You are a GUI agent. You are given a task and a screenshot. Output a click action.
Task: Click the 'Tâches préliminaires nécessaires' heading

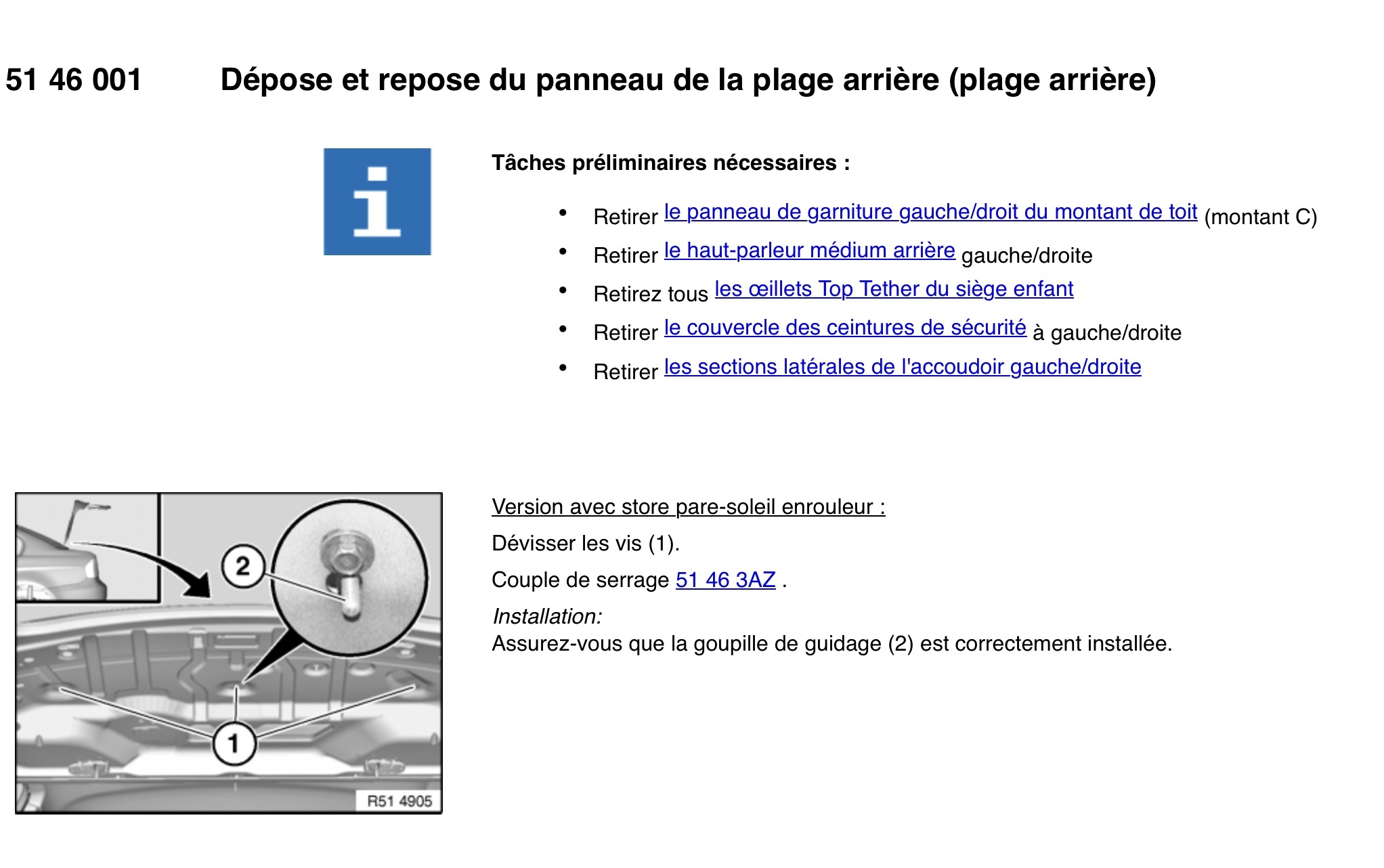click(x=670, y=163)
